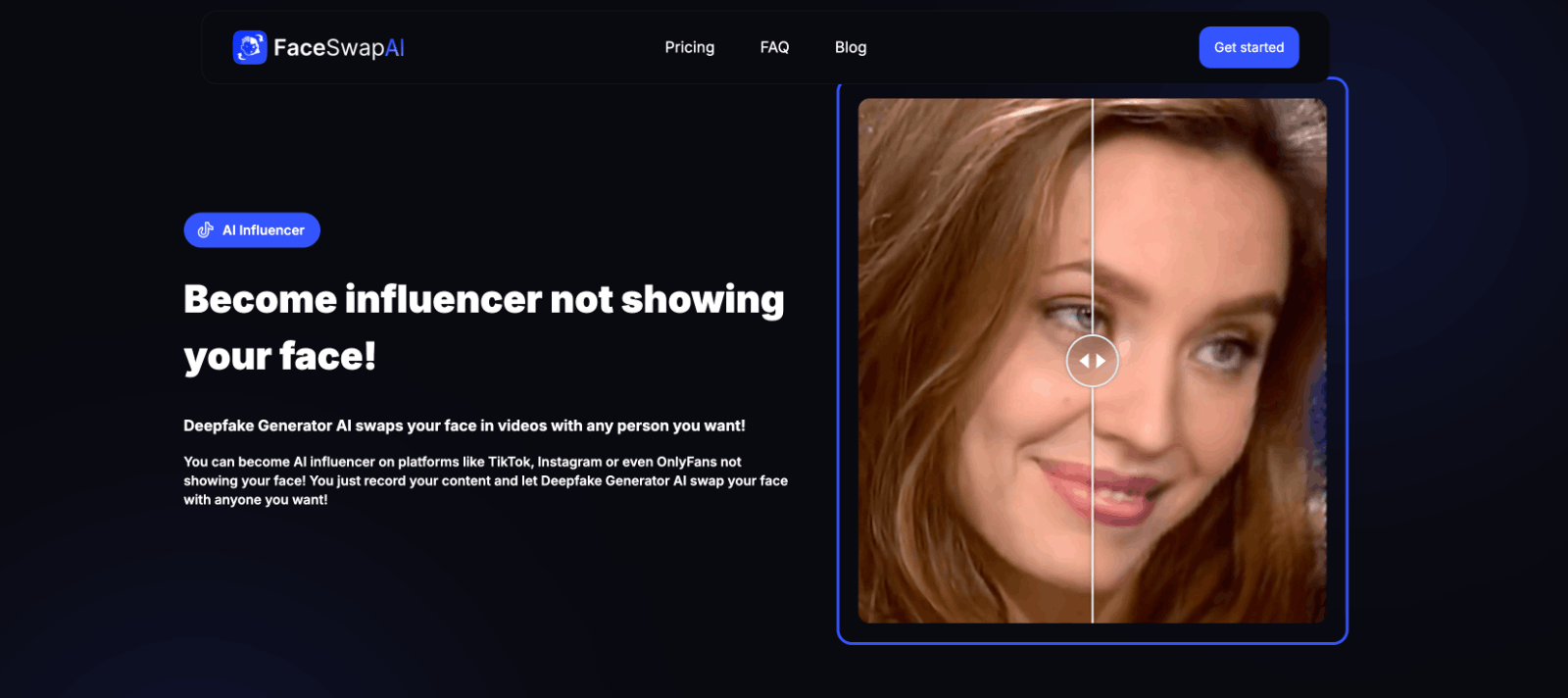The width and height of the screenshot is (1568, 698).
Task: Click the AI Influencer badge label
Action: pyautogui.click(x=264, y=230)
